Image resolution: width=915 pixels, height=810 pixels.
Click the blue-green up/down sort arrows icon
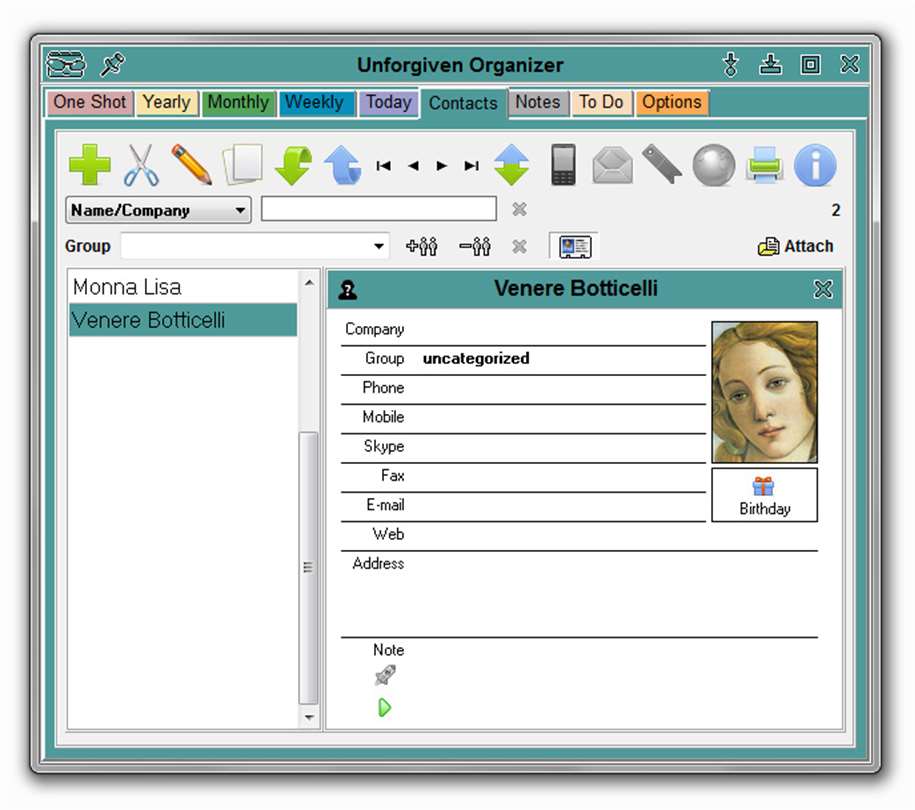[511, 165]
